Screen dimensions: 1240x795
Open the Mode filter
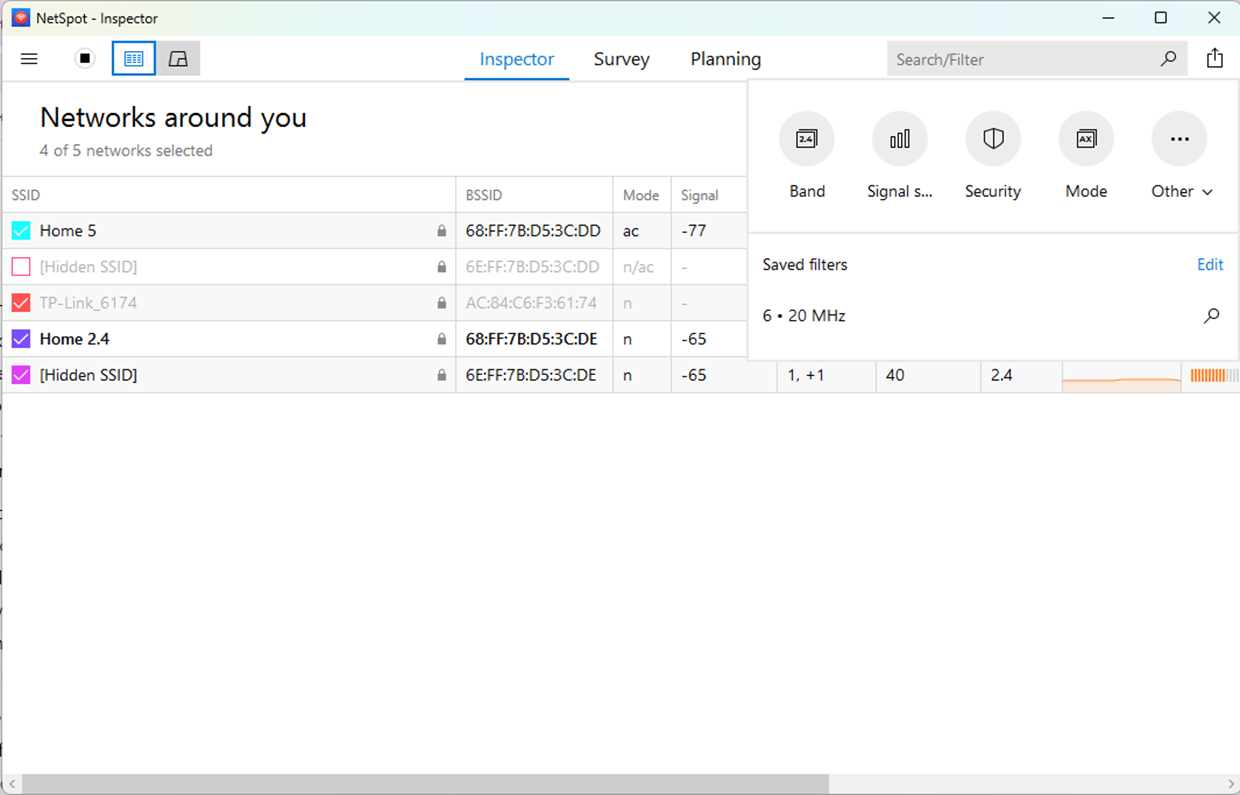click(x=1086, y=139)
